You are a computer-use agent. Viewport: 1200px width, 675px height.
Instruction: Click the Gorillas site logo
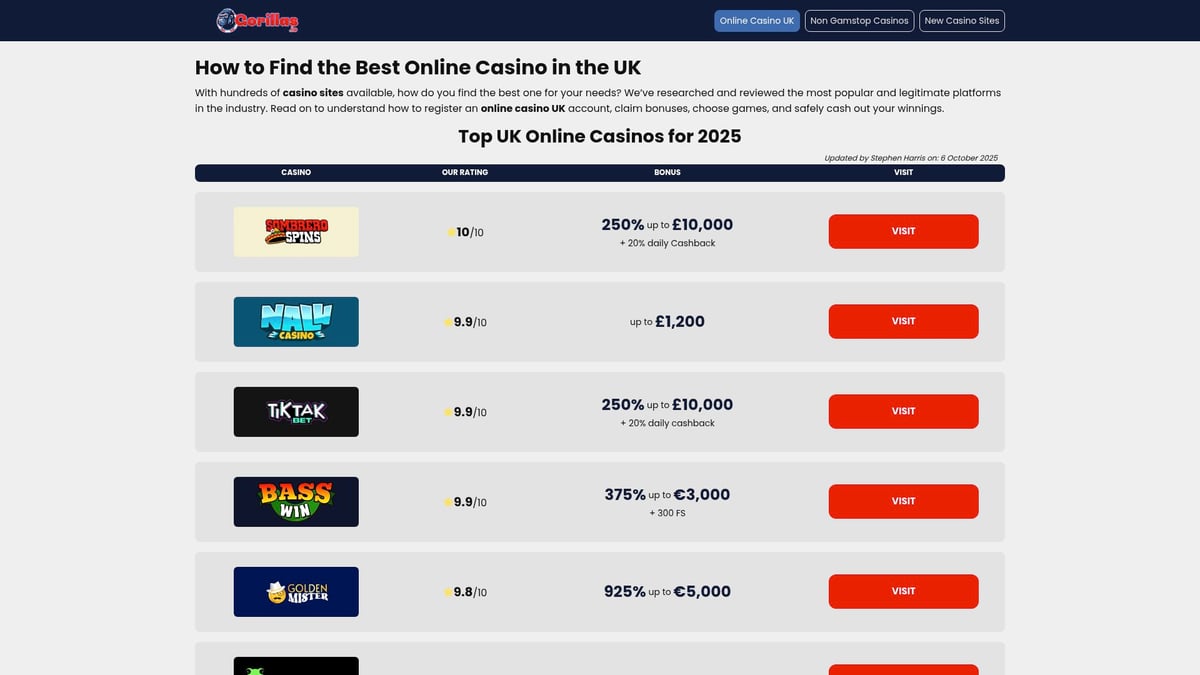click(257, 20)
